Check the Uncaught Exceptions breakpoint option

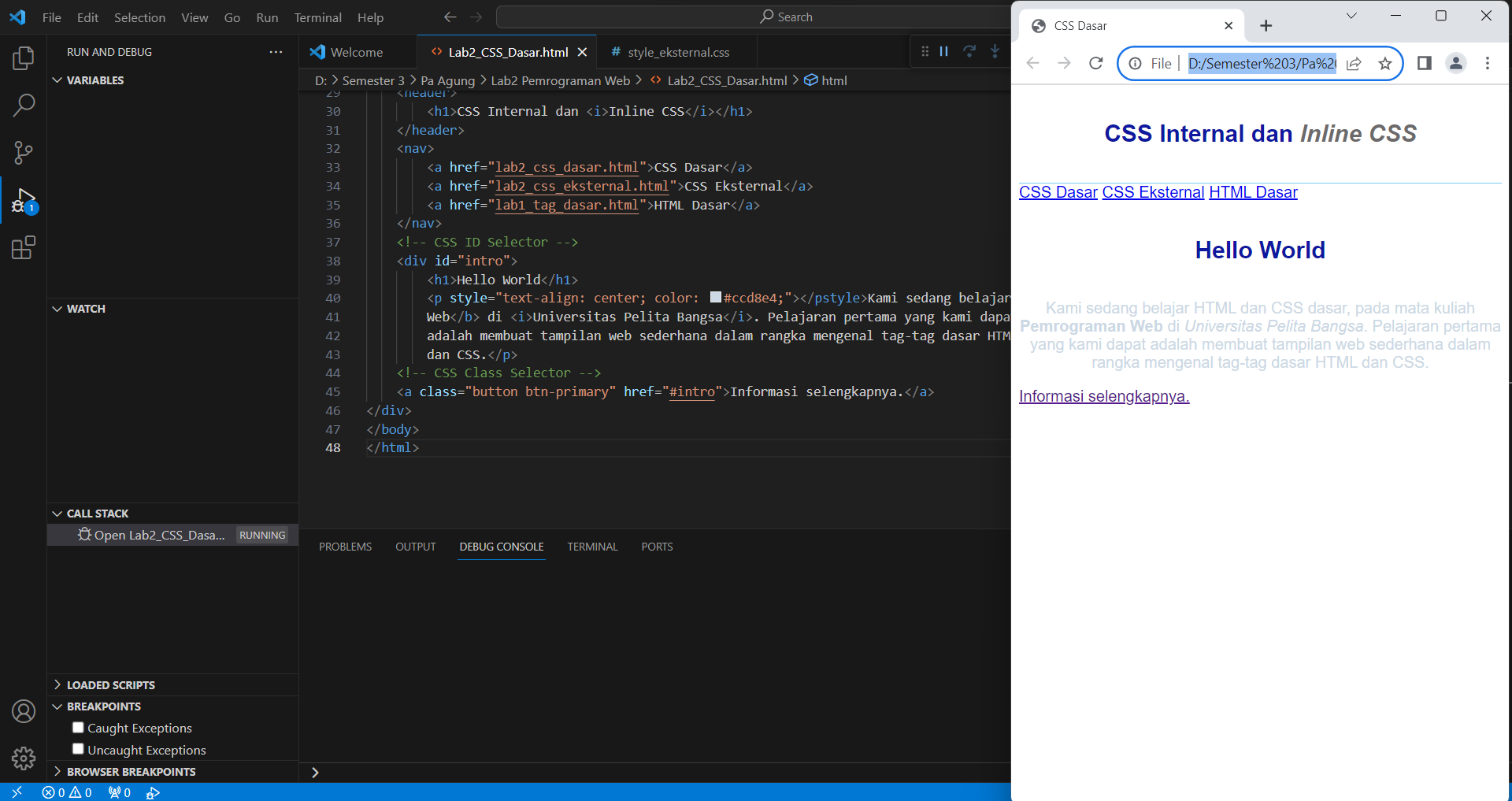point(78,749)
